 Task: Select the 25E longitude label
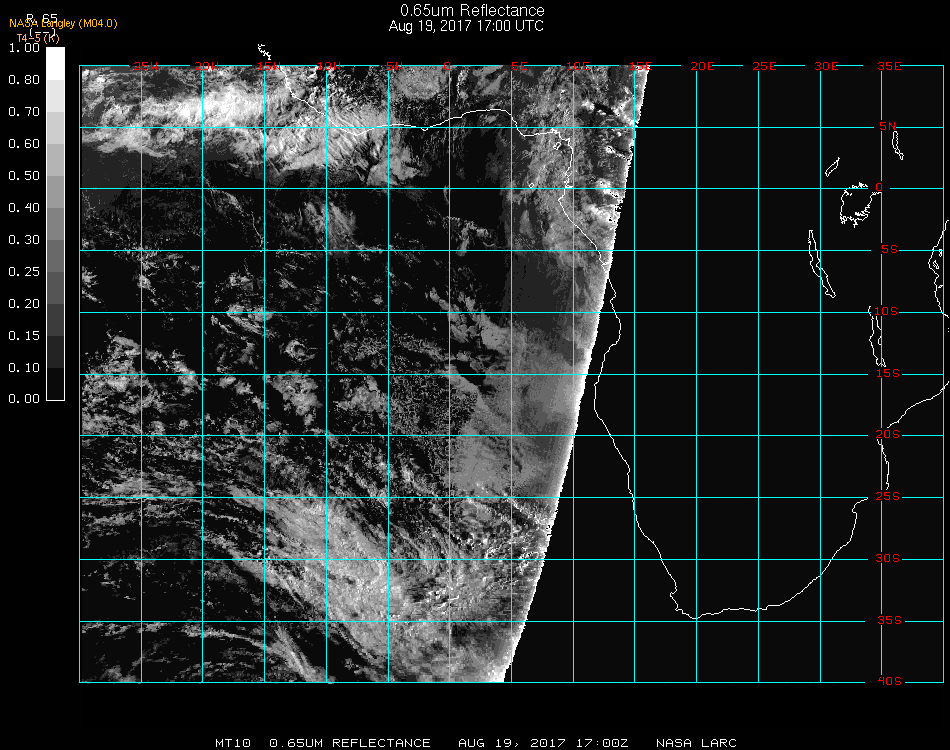point(764,66)
